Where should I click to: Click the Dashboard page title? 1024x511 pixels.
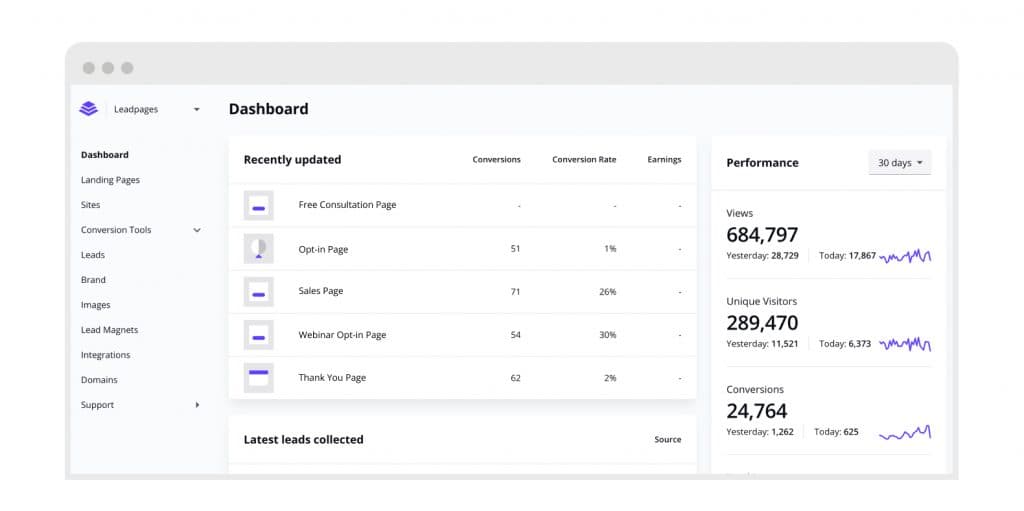pos(268,109)
